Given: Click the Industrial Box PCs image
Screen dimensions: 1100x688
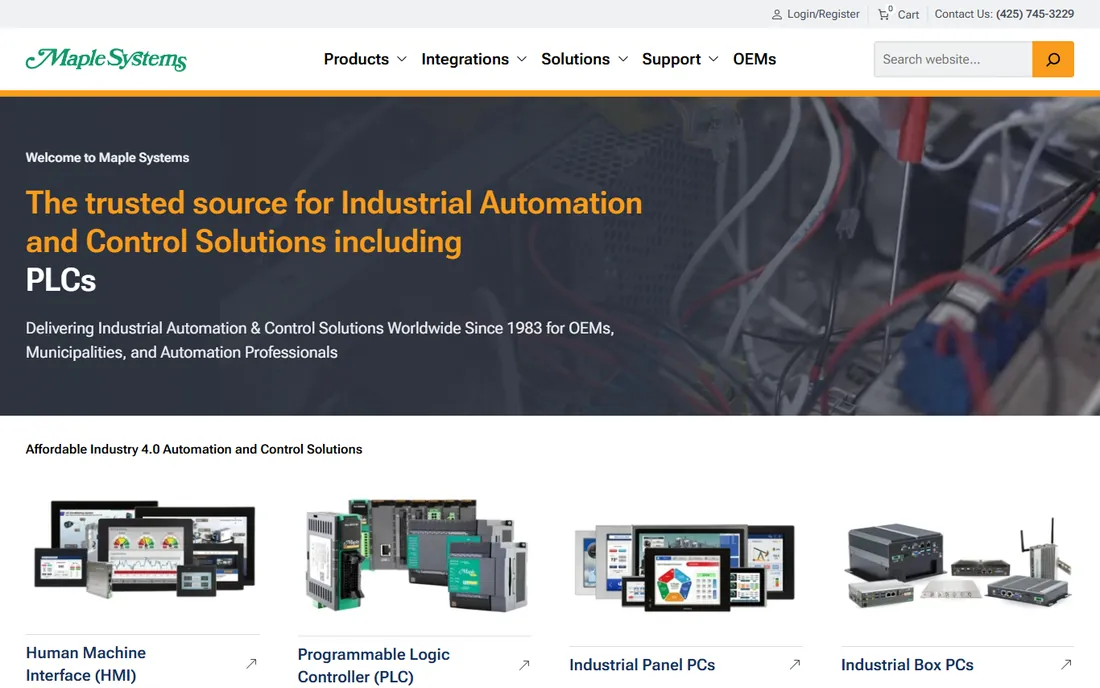Looking at the screenshot, I should 958,563.
